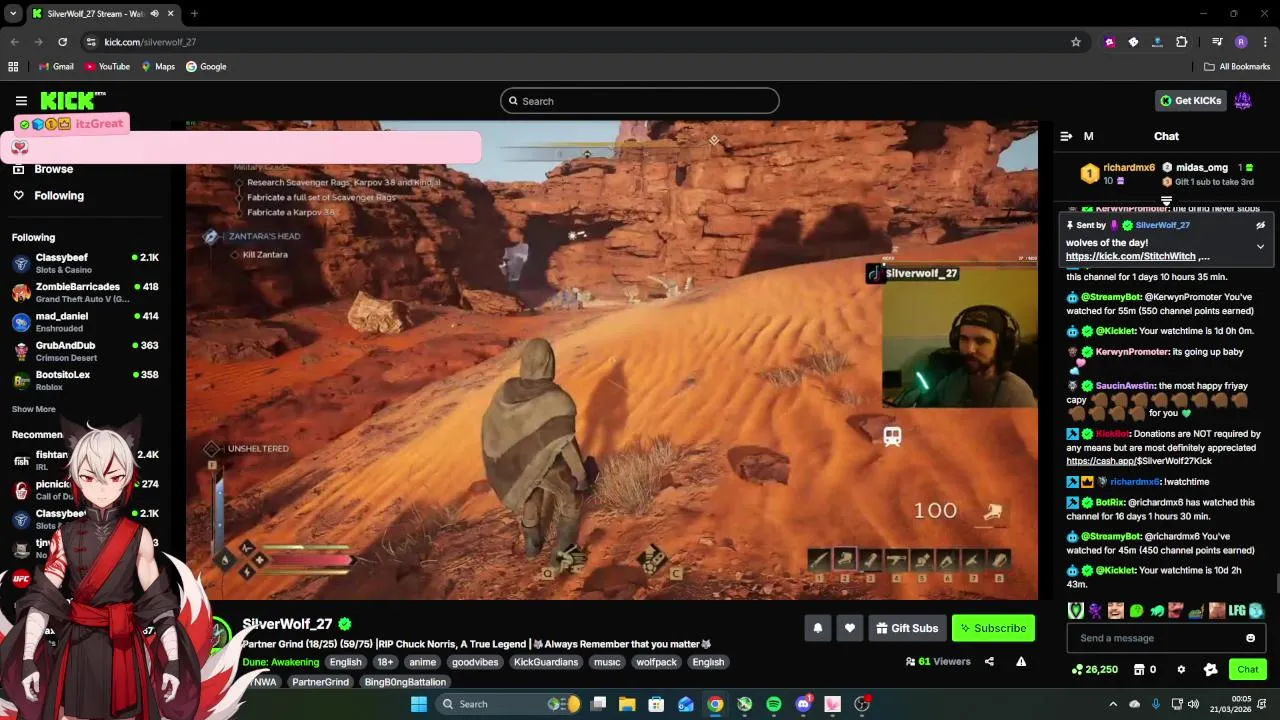
Task: Click SilverWolf_27 channel name below video
Action: pos(287,624)
